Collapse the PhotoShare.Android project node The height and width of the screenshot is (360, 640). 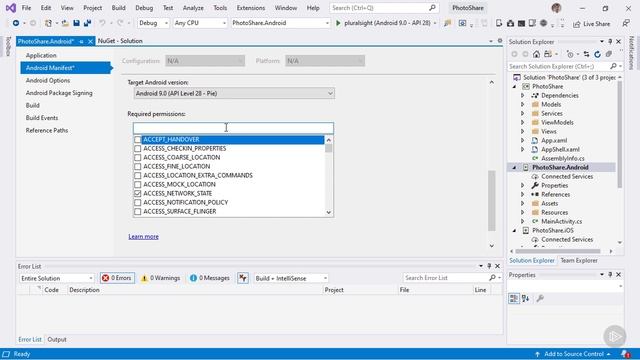(514, 167)
